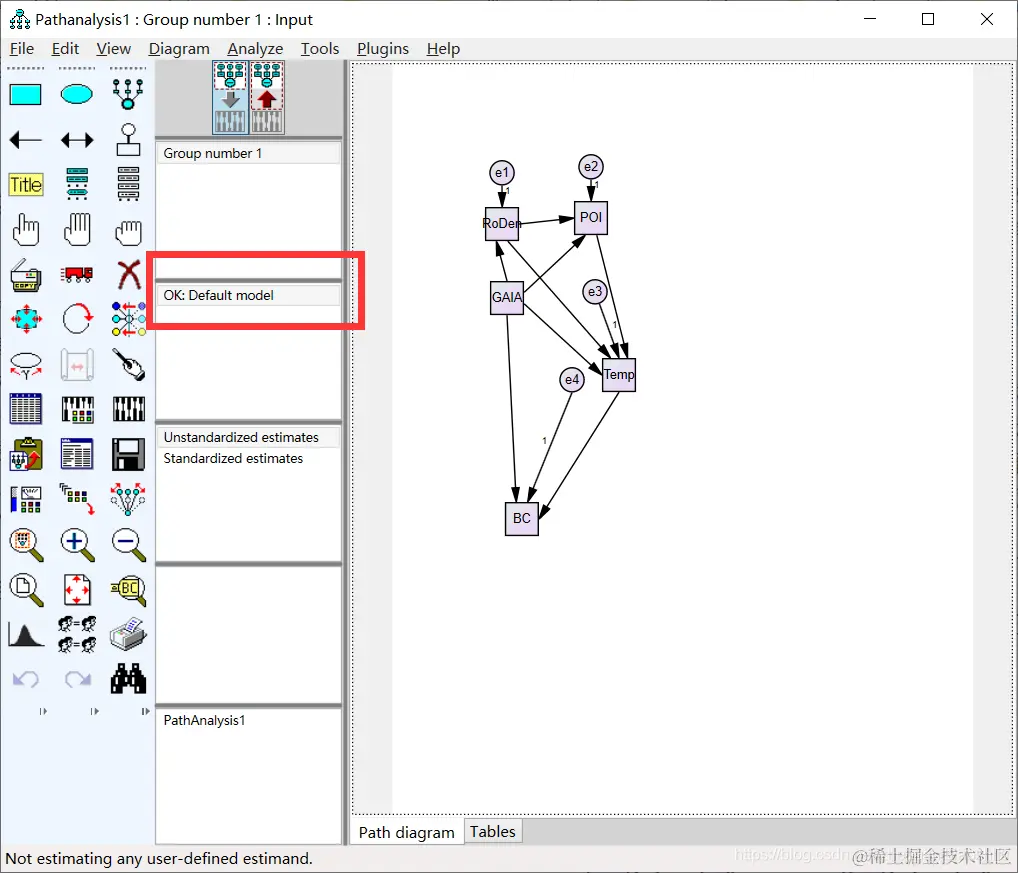Screen dimensions: 1018x873
Task: Select OK: Default model entry
Action: 249,295
